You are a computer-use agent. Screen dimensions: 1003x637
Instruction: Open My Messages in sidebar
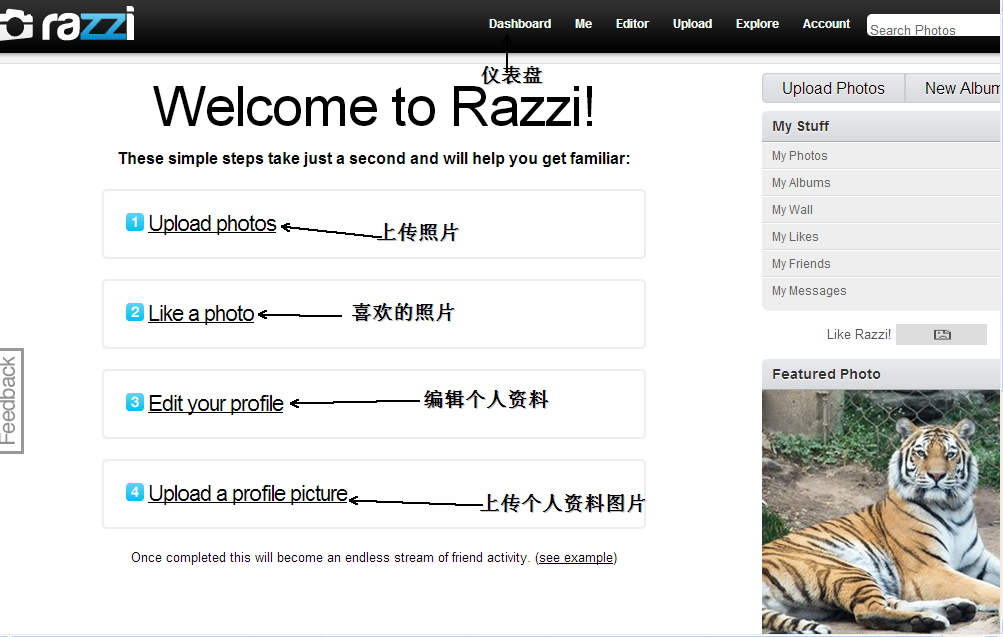[x=882, y=291]
